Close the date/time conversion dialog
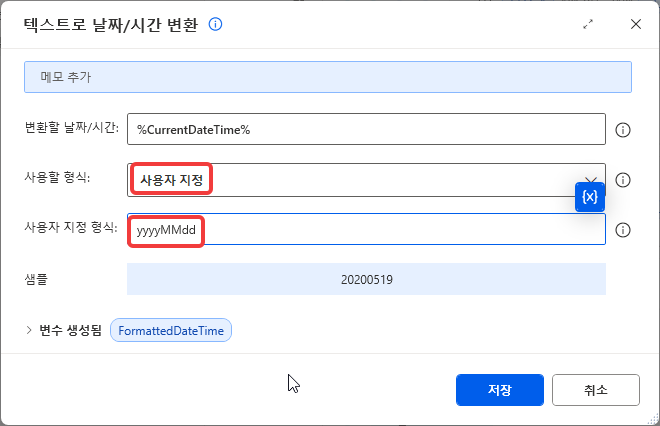The image size is (660, 426). pyautogui.click(x=636, y=24)
